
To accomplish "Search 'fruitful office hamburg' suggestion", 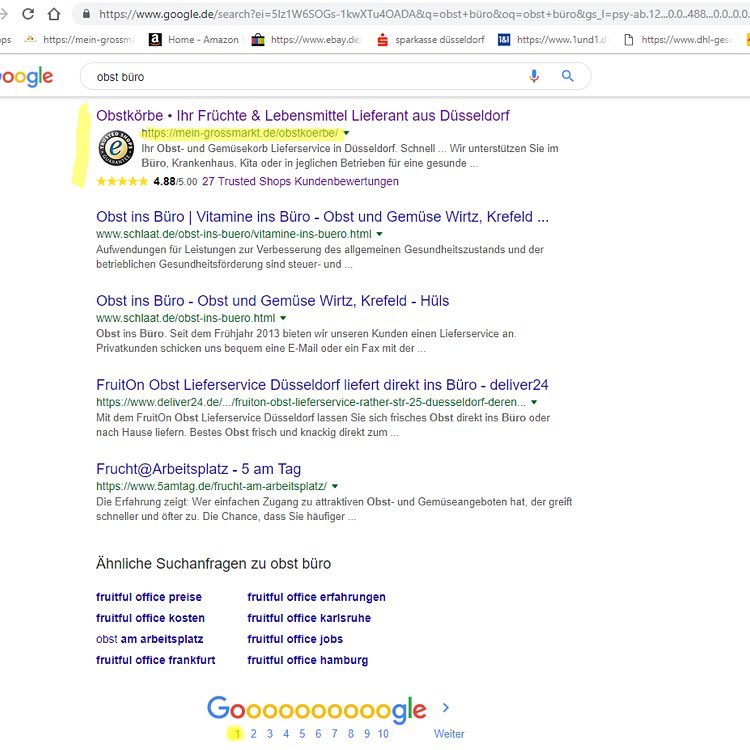I will [x=308, y=660].
